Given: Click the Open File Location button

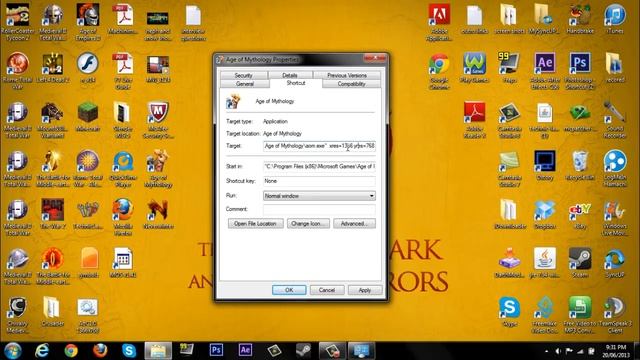Looking at the screenshot, I should pos(256,224).
